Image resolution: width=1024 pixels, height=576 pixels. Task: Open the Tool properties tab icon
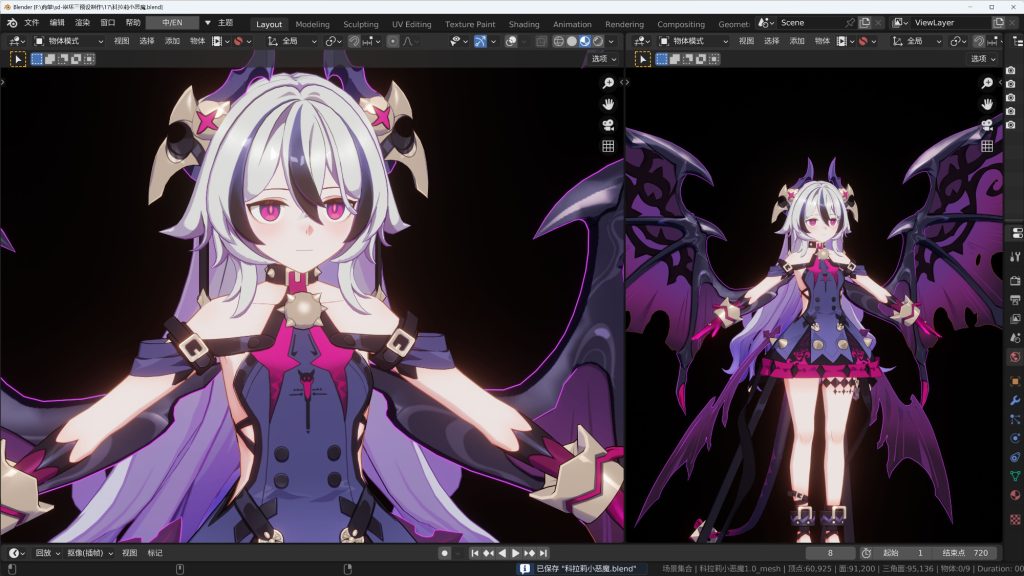[x=1015, y=257]
